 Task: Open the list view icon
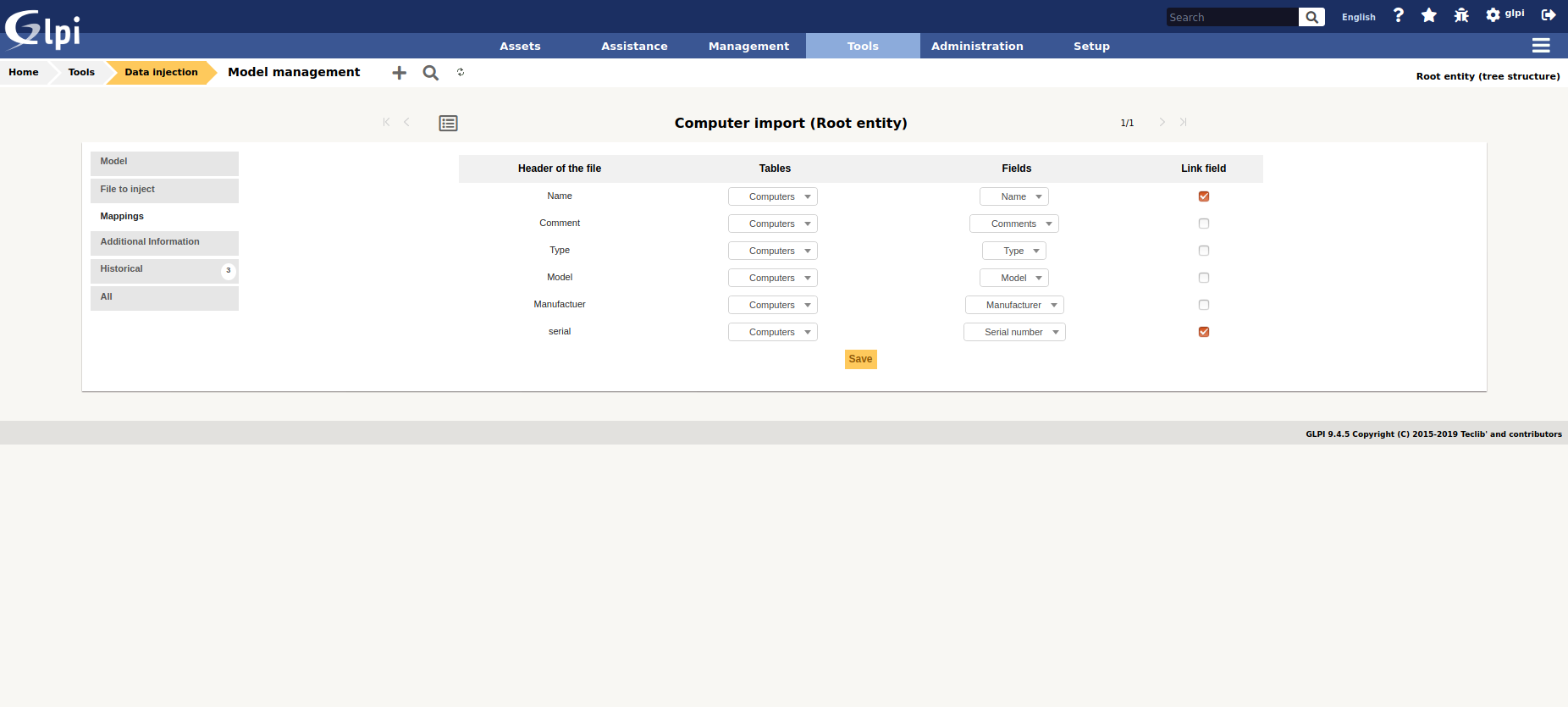click(x=448, y=124)
